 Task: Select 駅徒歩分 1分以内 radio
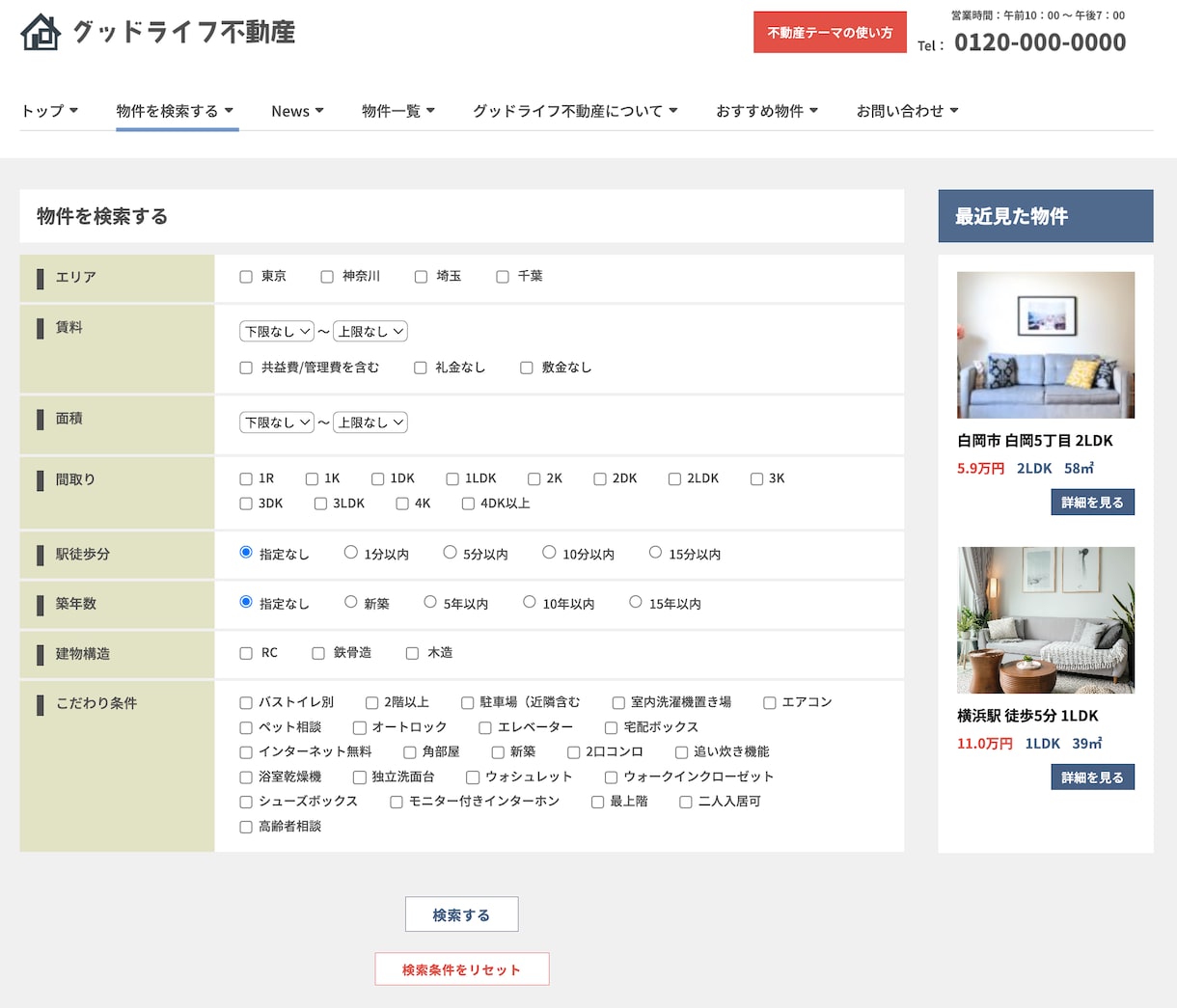[x=351, y=553]
